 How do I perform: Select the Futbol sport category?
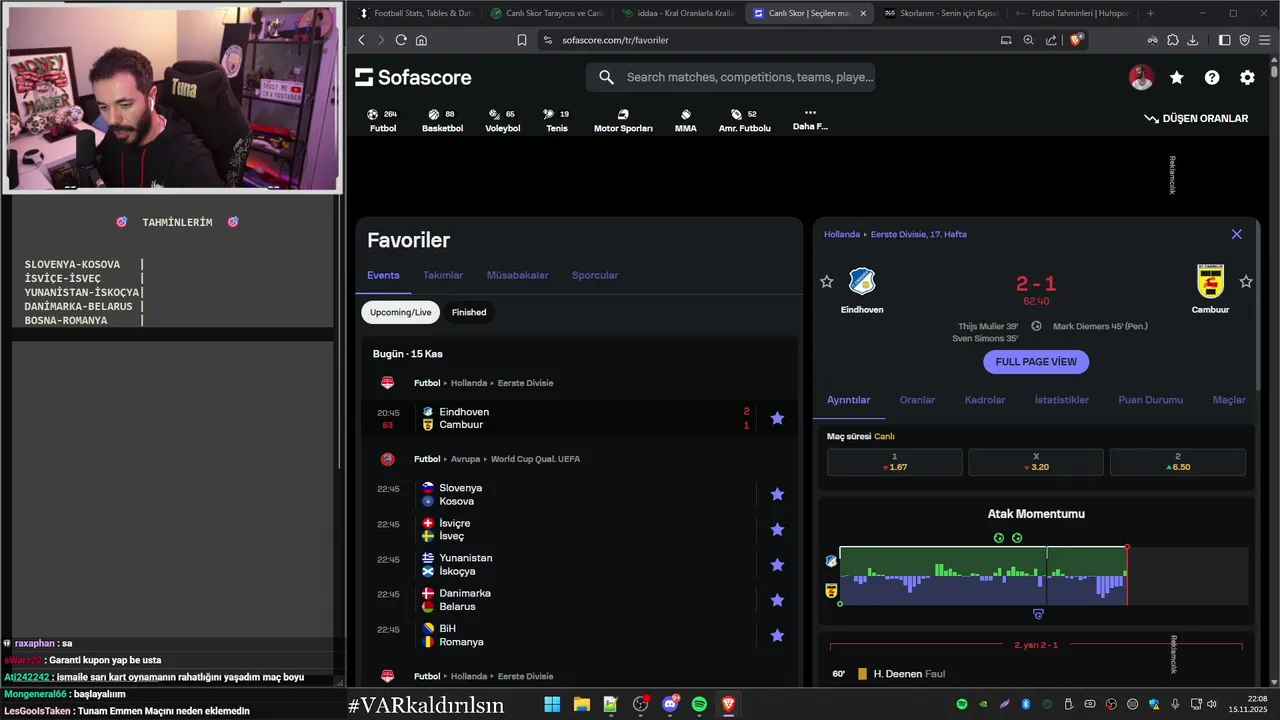point(383,121)
